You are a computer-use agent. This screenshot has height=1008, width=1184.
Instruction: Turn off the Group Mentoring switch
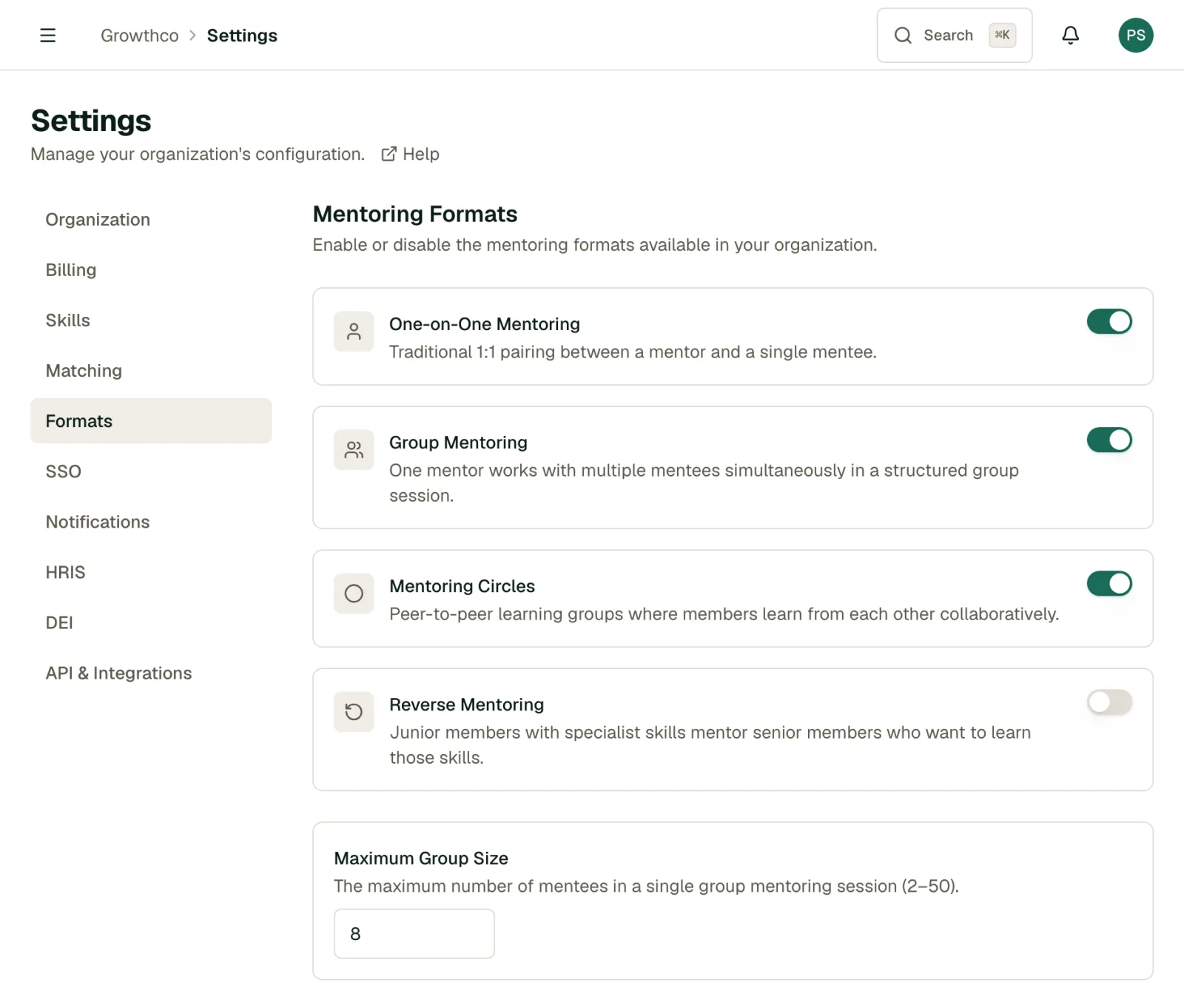(x=1109, y=440)
